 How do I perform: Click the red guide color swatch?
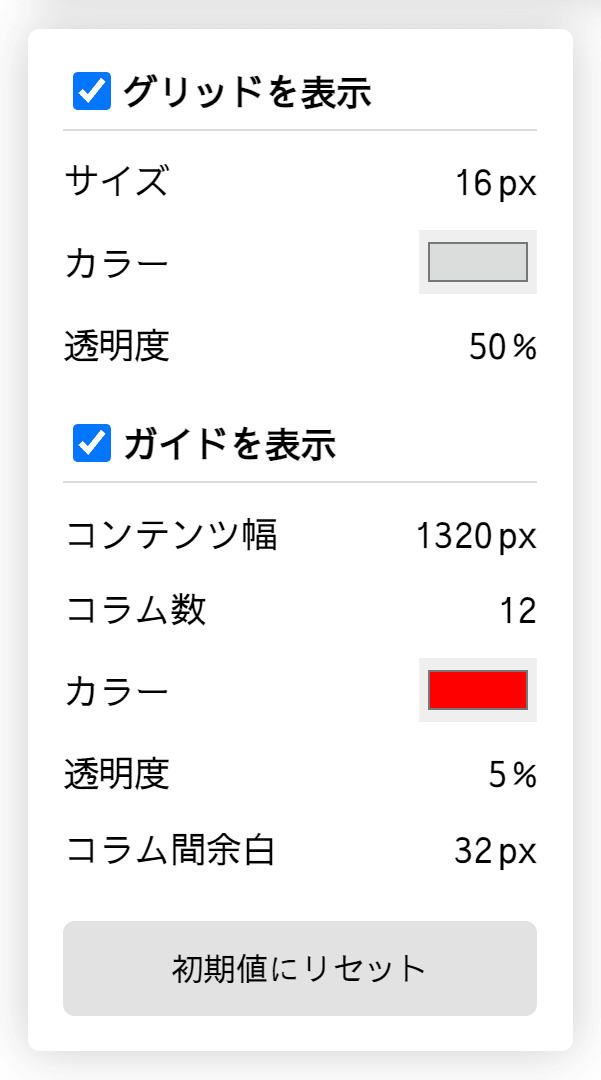[x=477, y=691]
